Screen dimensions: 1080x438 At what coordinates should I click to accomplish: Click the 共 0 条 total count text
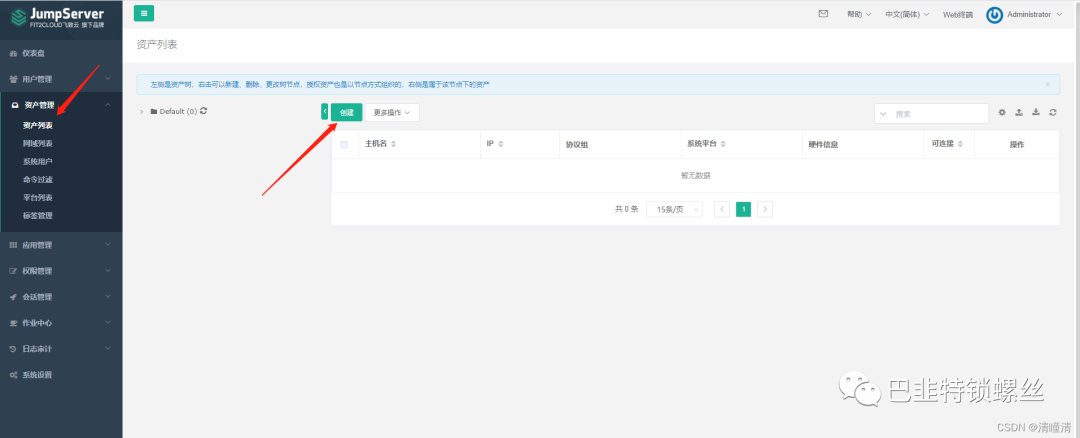tap(627, 209)
